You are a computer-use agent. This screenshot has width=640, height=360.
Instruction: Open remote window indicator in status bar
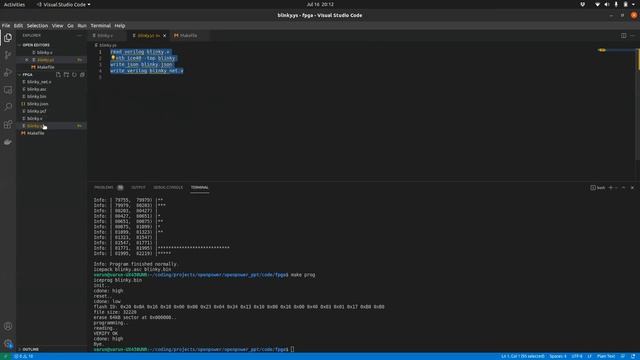[x=5, y=356]
